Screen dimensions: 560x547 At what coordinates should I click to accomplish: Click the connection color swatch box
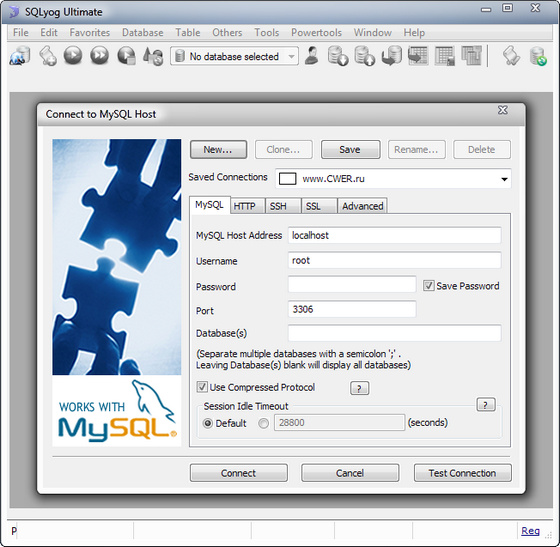coord(288,179)
